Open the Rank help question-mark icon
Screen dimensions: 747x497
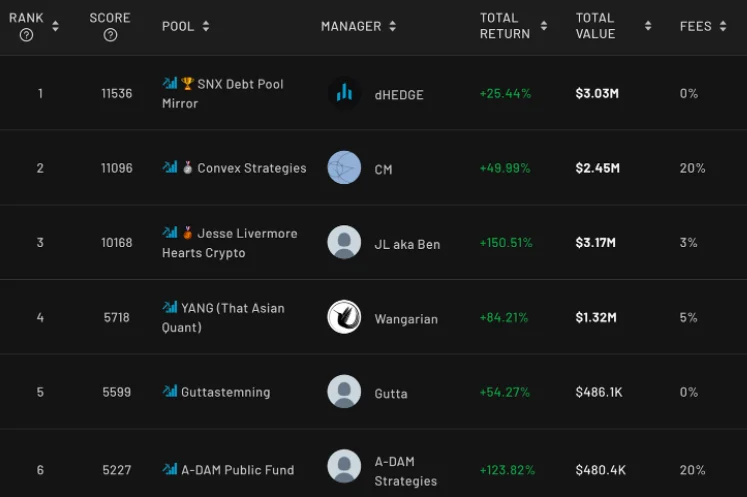tap(26, 35)
